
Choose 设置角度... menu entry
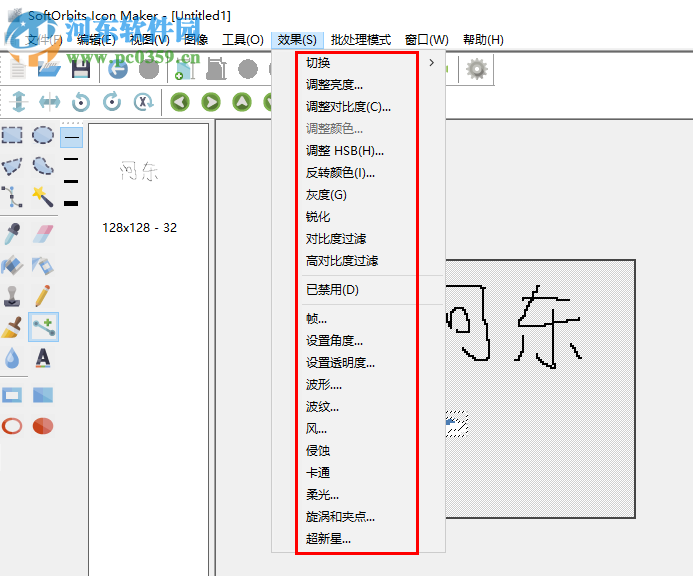pos(358,341)
